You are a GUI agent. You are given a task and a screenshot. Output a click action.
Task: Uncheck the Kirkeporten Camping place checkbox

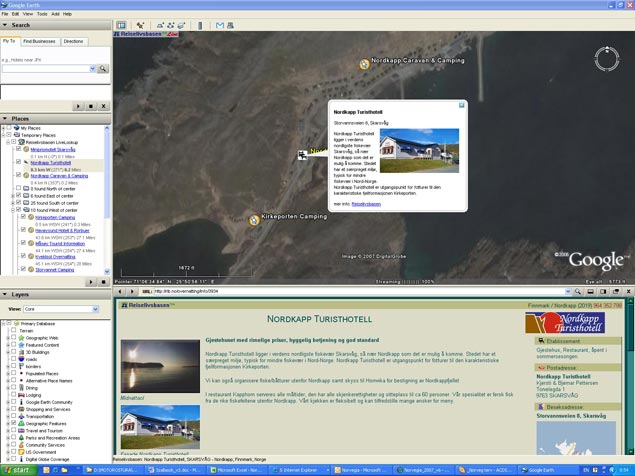pos(23,217)
